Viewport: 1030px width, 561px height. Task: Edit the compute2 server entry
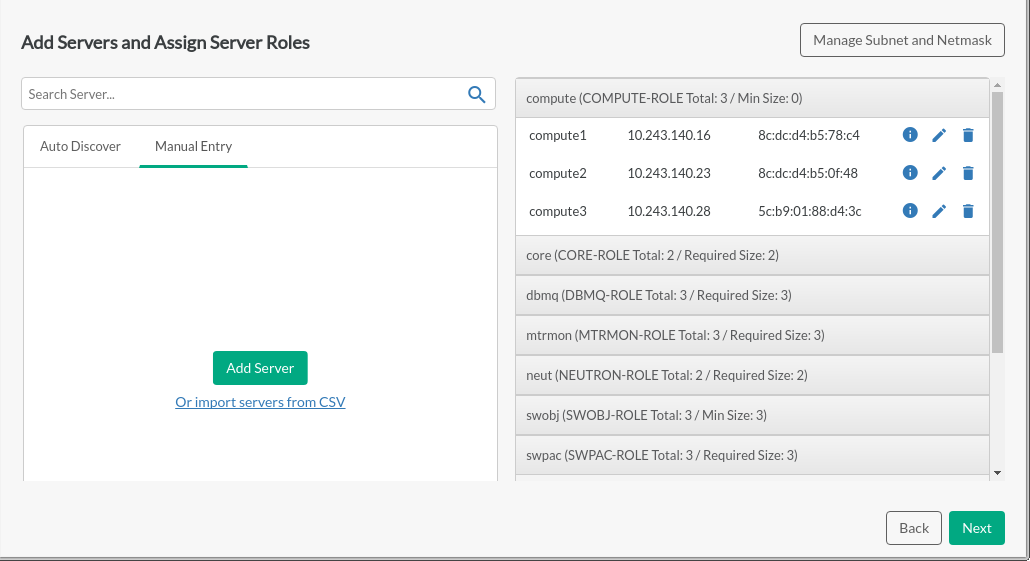point(939,173)
